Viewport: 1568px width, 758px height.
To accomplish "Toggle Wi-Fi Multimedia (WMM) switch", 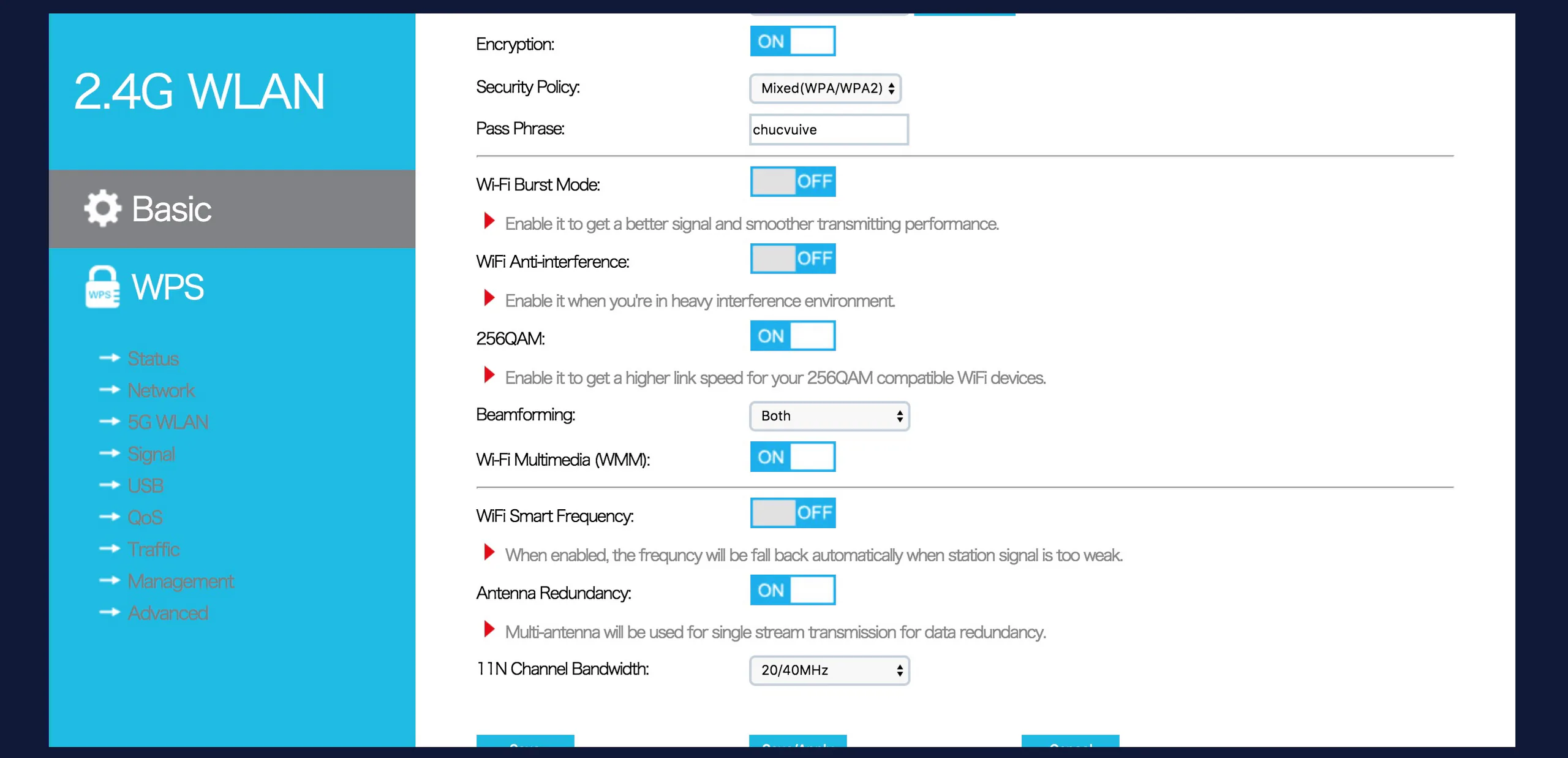I will point(793,457).
